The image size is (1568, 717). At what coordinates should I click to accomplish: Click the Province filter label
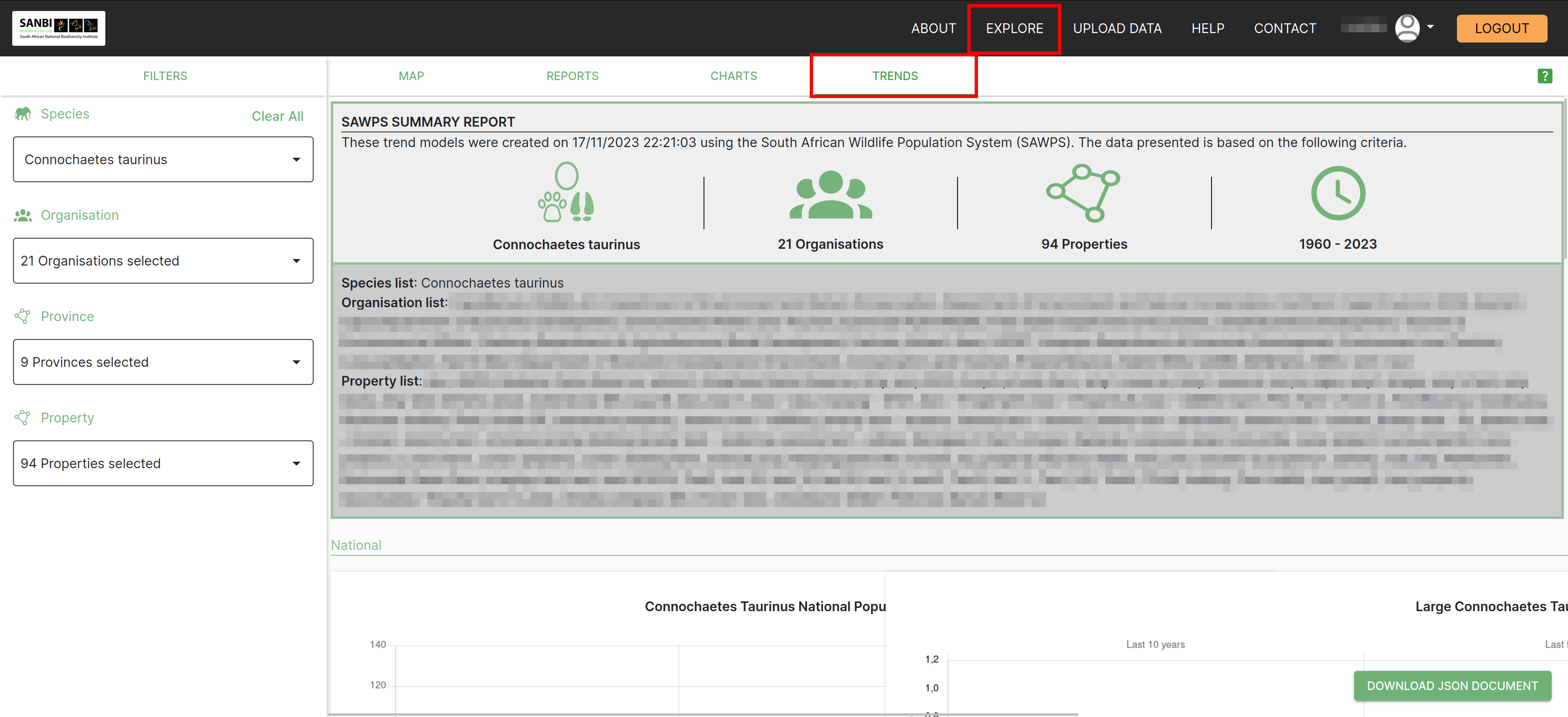tap(67, 316)
